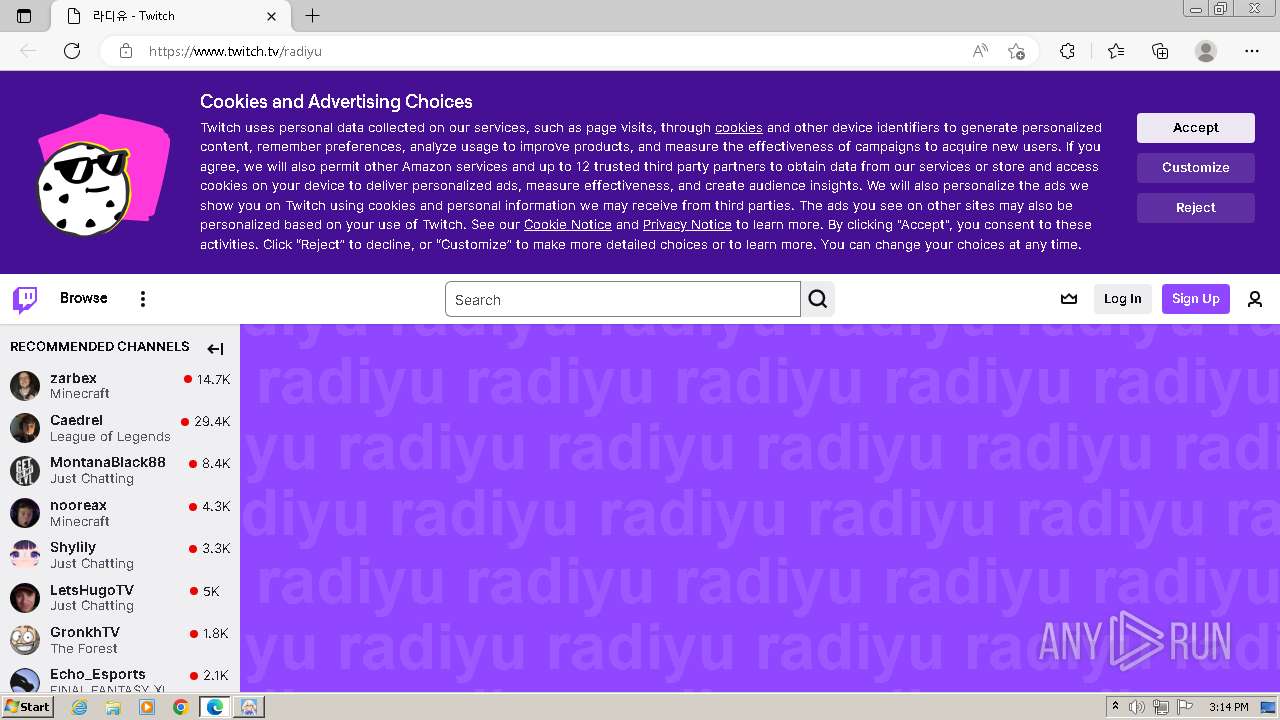Image resolution: width=1280 pixels, height=720 pixels.
Task: Open Prime loot crown icon
Action: click(1069, 299)
